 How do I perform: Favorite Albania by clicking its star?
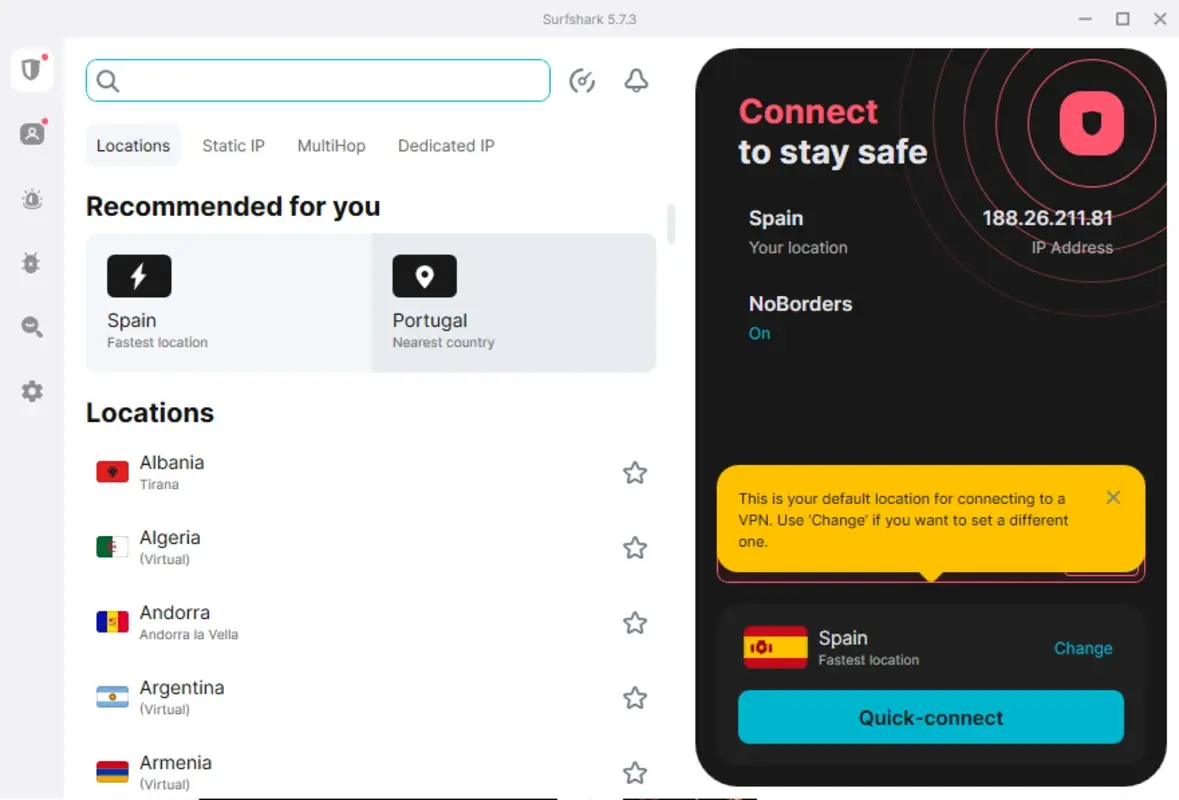[635, 472]
